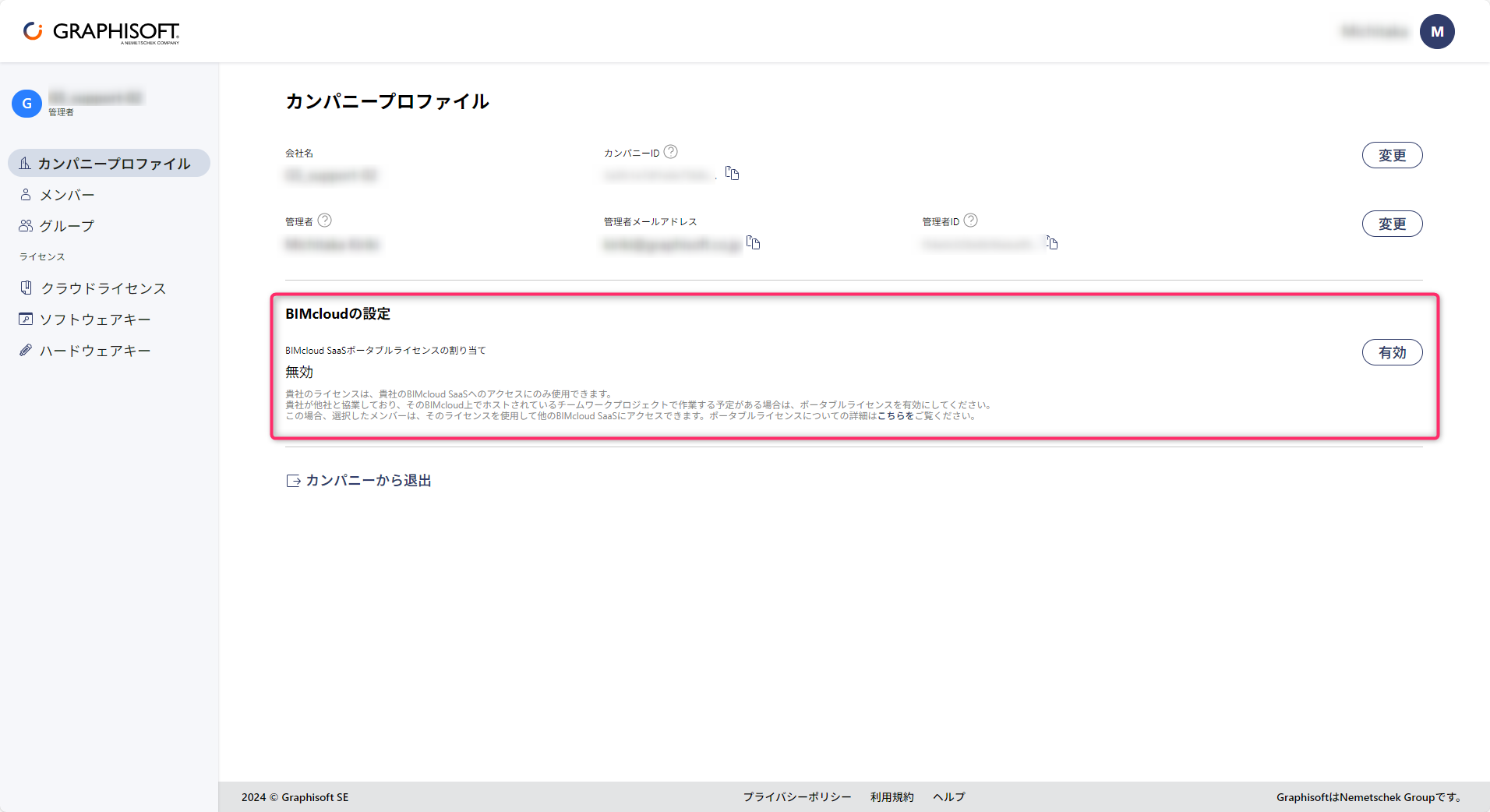Show help for 管理者
1490x812 pixels.
(325, 221)
